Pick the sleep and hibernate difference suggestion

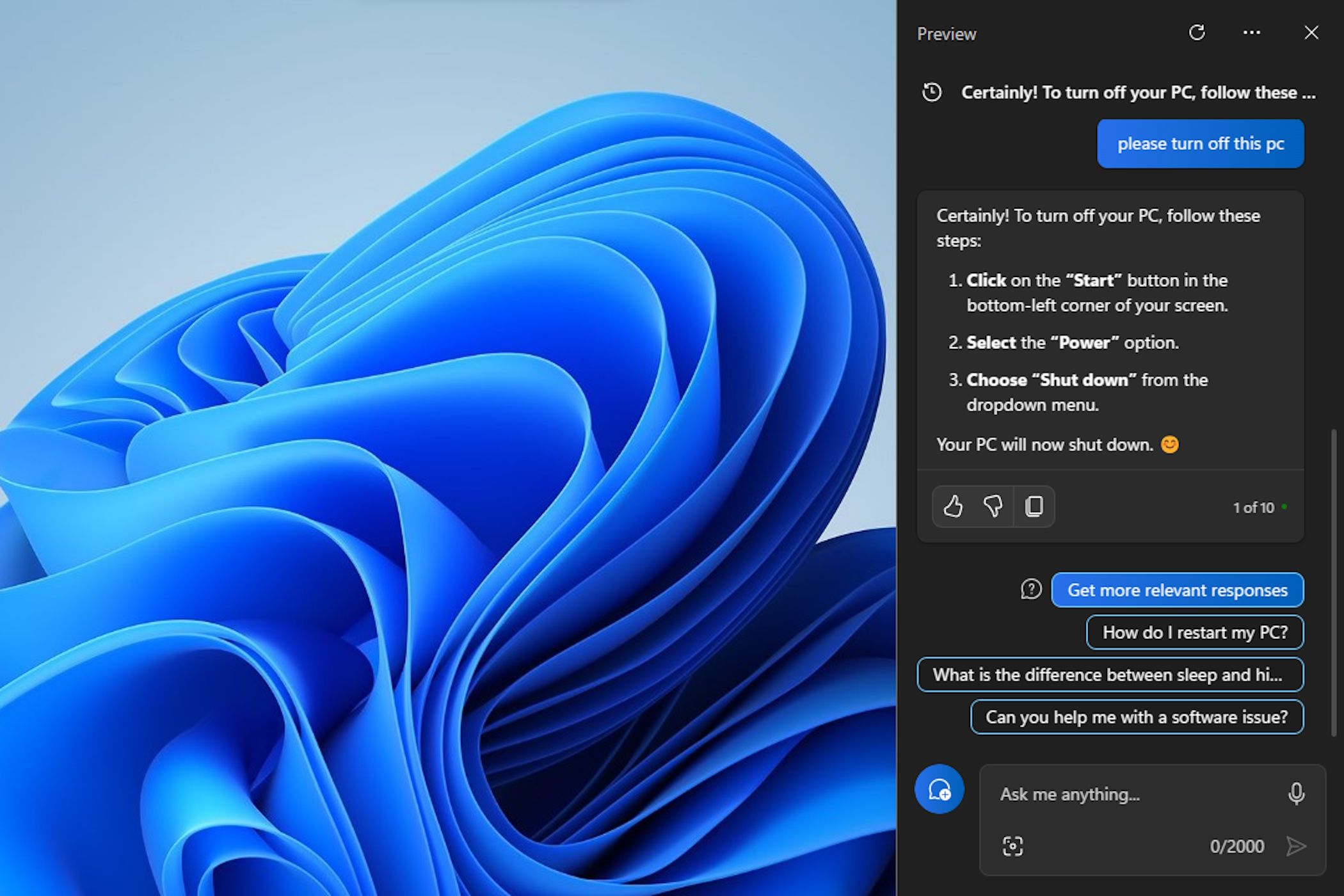pyautogui.click(x=1110, y=675)
